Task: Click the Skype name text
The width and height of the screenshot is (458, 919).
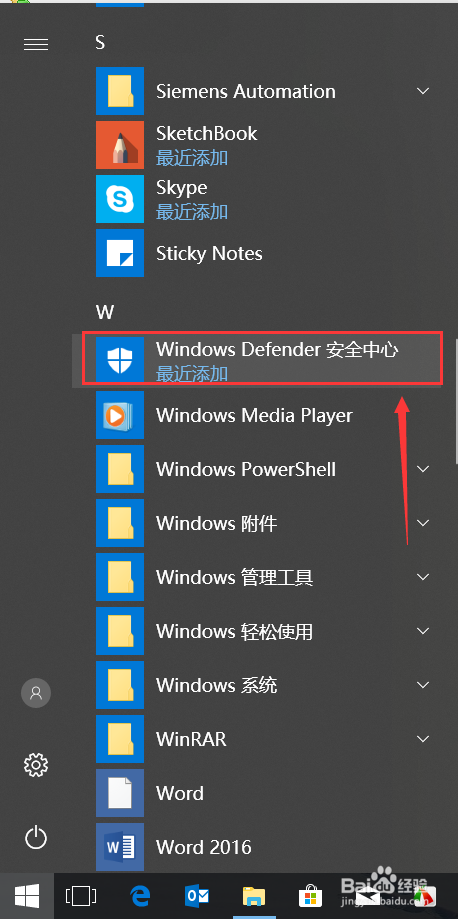Action: [x=181, y=188]
